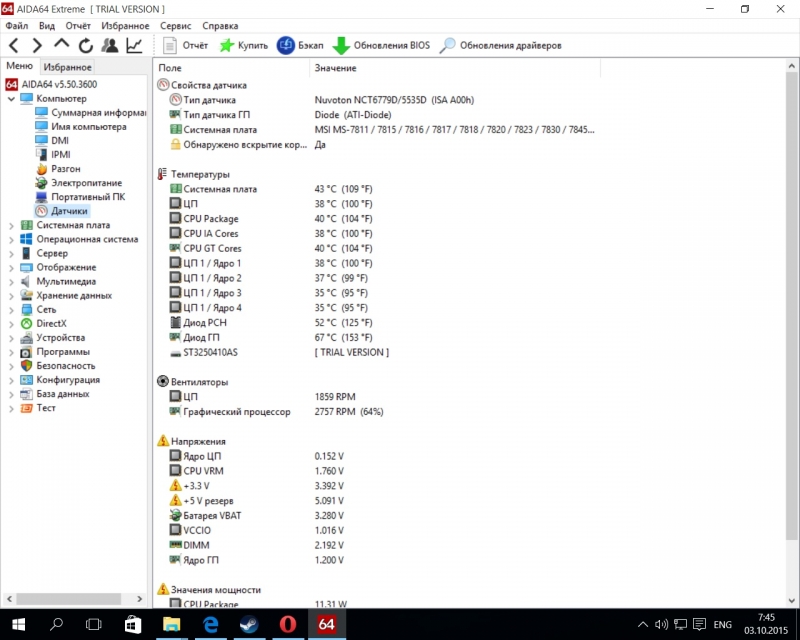Collapse the Компьютер tree node
800x640 pixels.
tap(11, 99)
